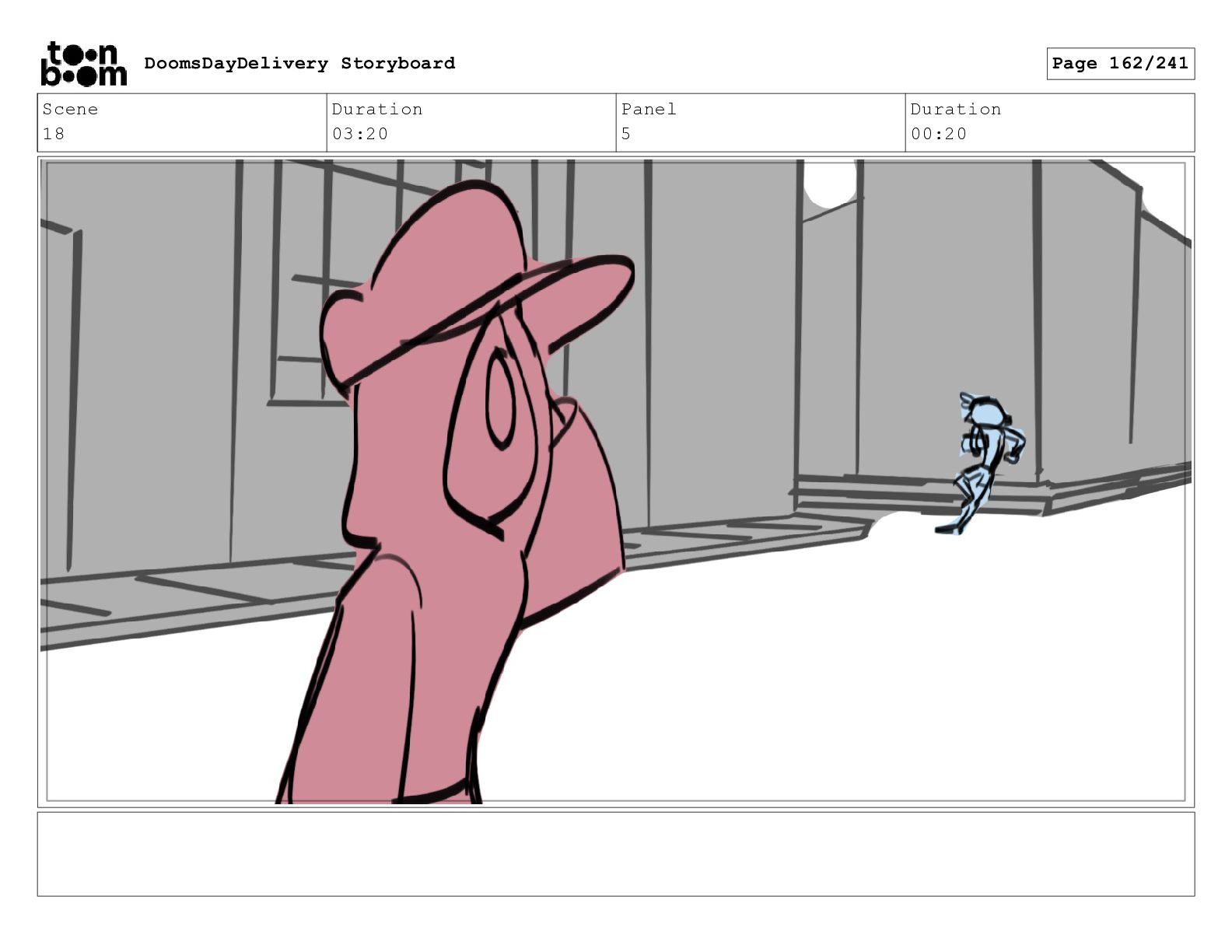Select the 'DoomsDayDelivery Storyboard' title text
This screenshot has width=1232, height=952.
click(x=299, y=63)
